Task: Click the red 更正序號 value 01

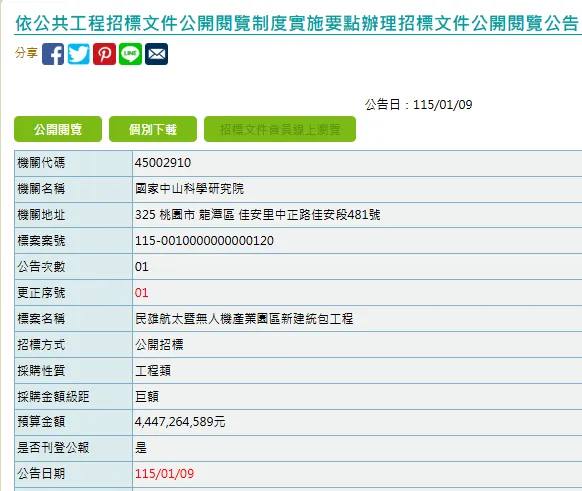Action: 141,293
